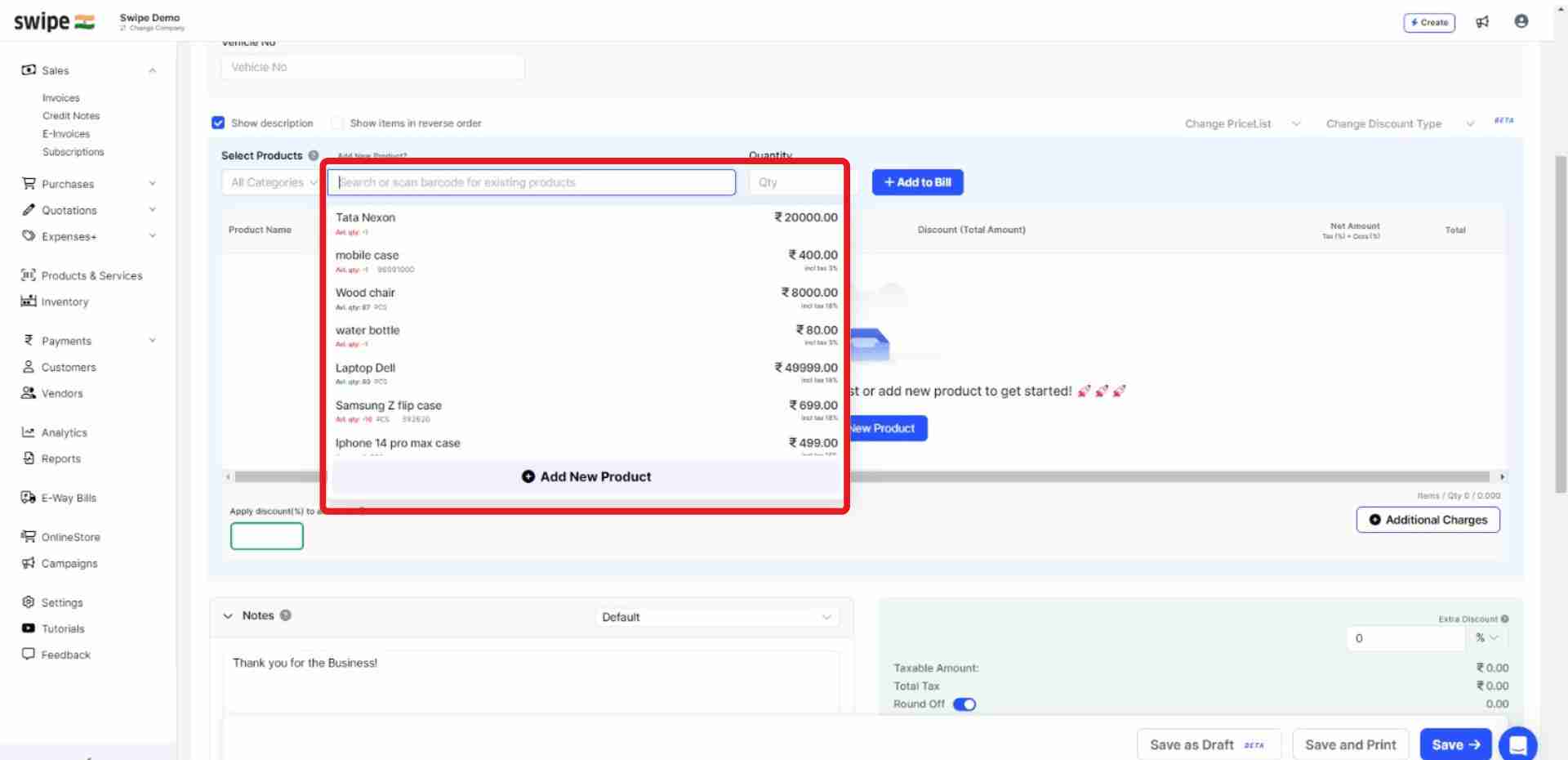Click the blue Save button

(1456, 744)
